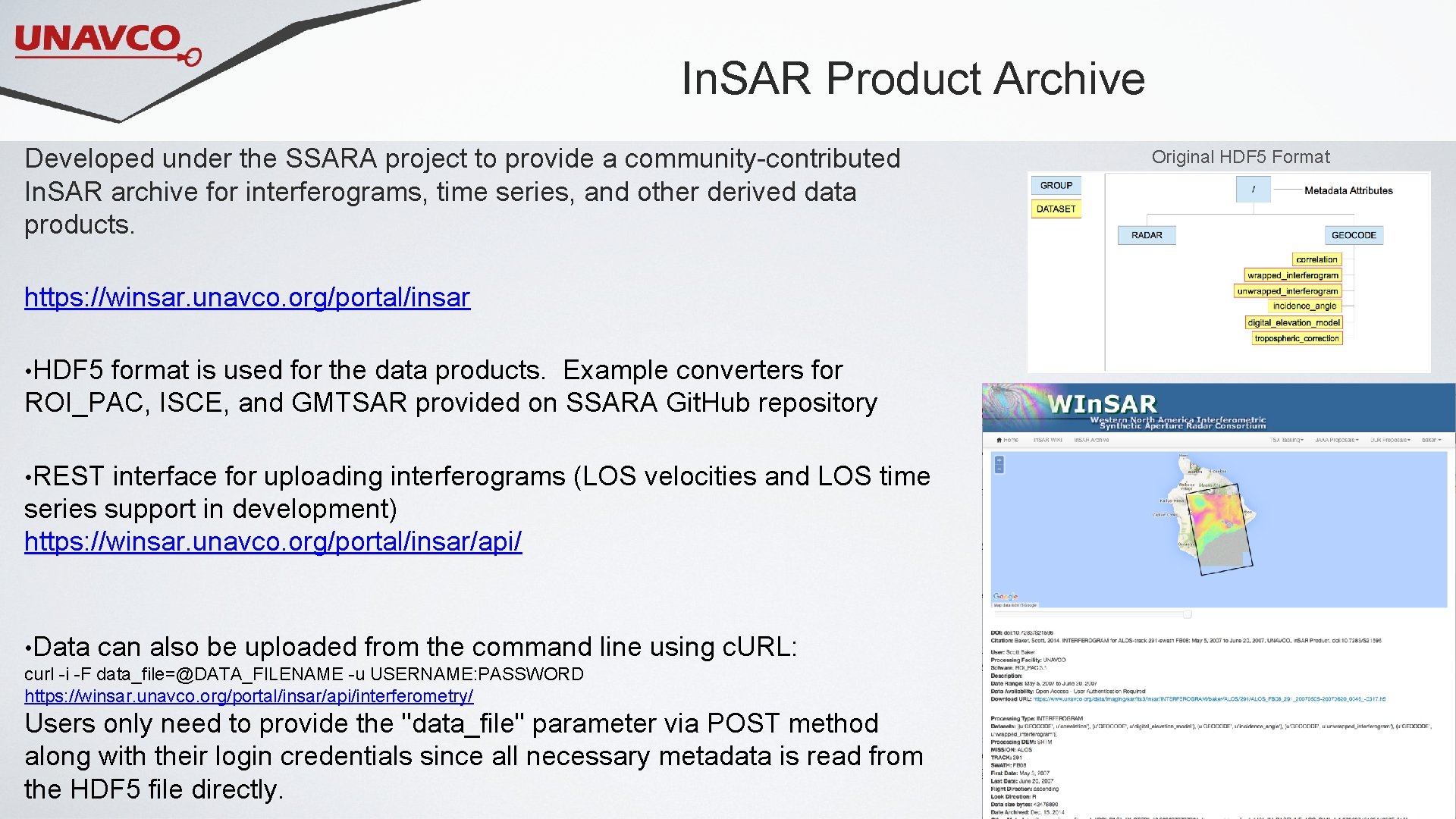Select the GROUP legend box
The height and width of the screenshot is (819, 1456).
click(1056, 186)
